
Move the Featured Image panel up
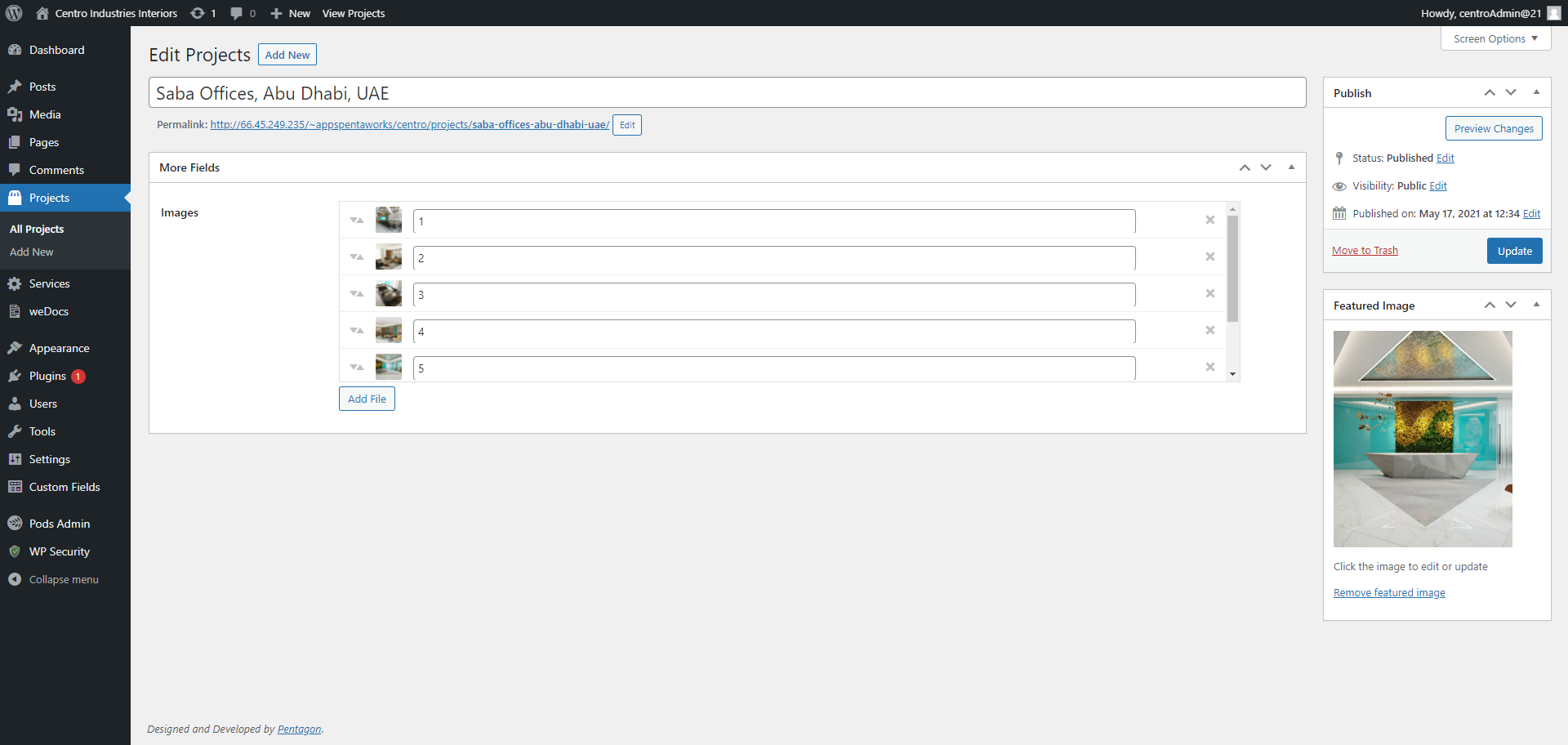pos(1490,305)
